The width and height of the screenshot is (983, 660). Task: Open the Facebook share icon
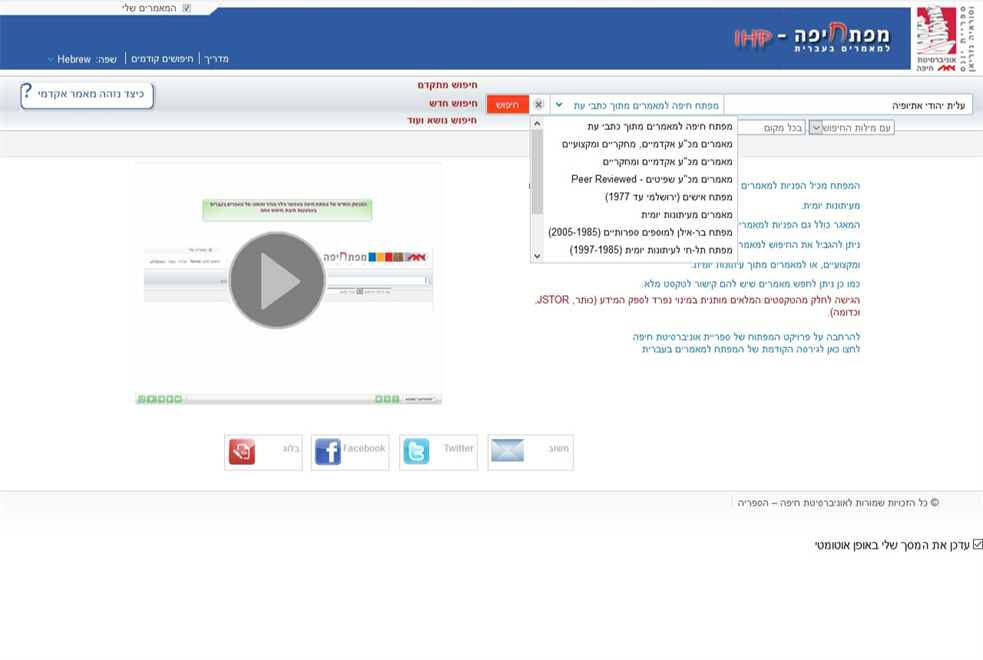click(x=328, y=452)
